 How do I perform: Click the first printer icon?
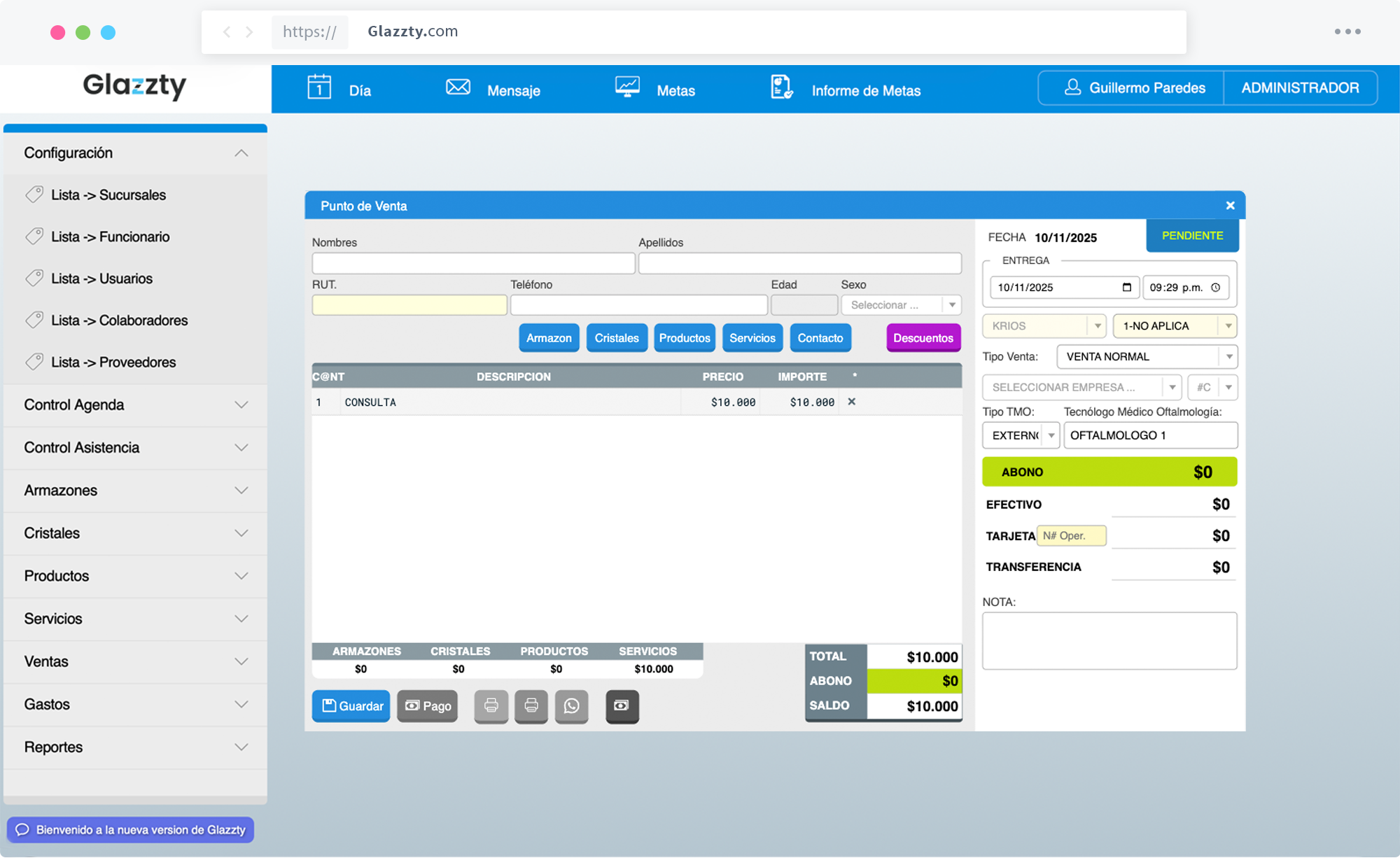tap(491, 706)
